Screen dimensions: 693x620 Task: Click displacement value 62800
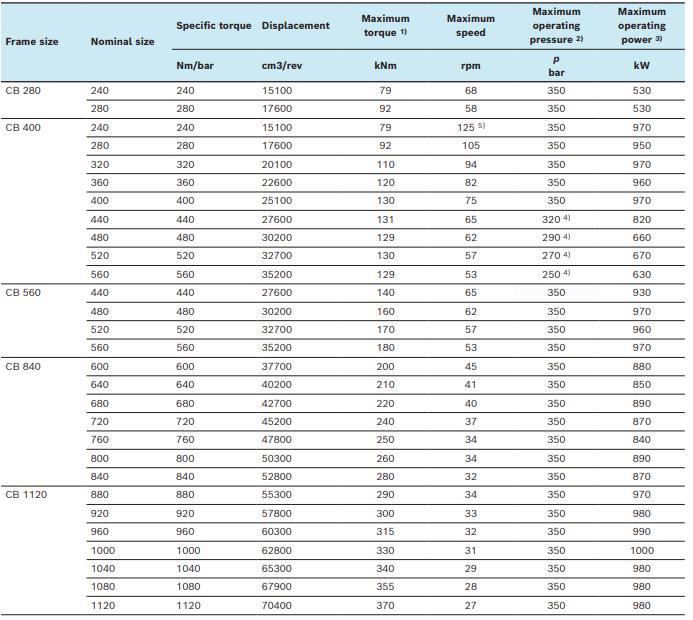click(x=277, y=550)
